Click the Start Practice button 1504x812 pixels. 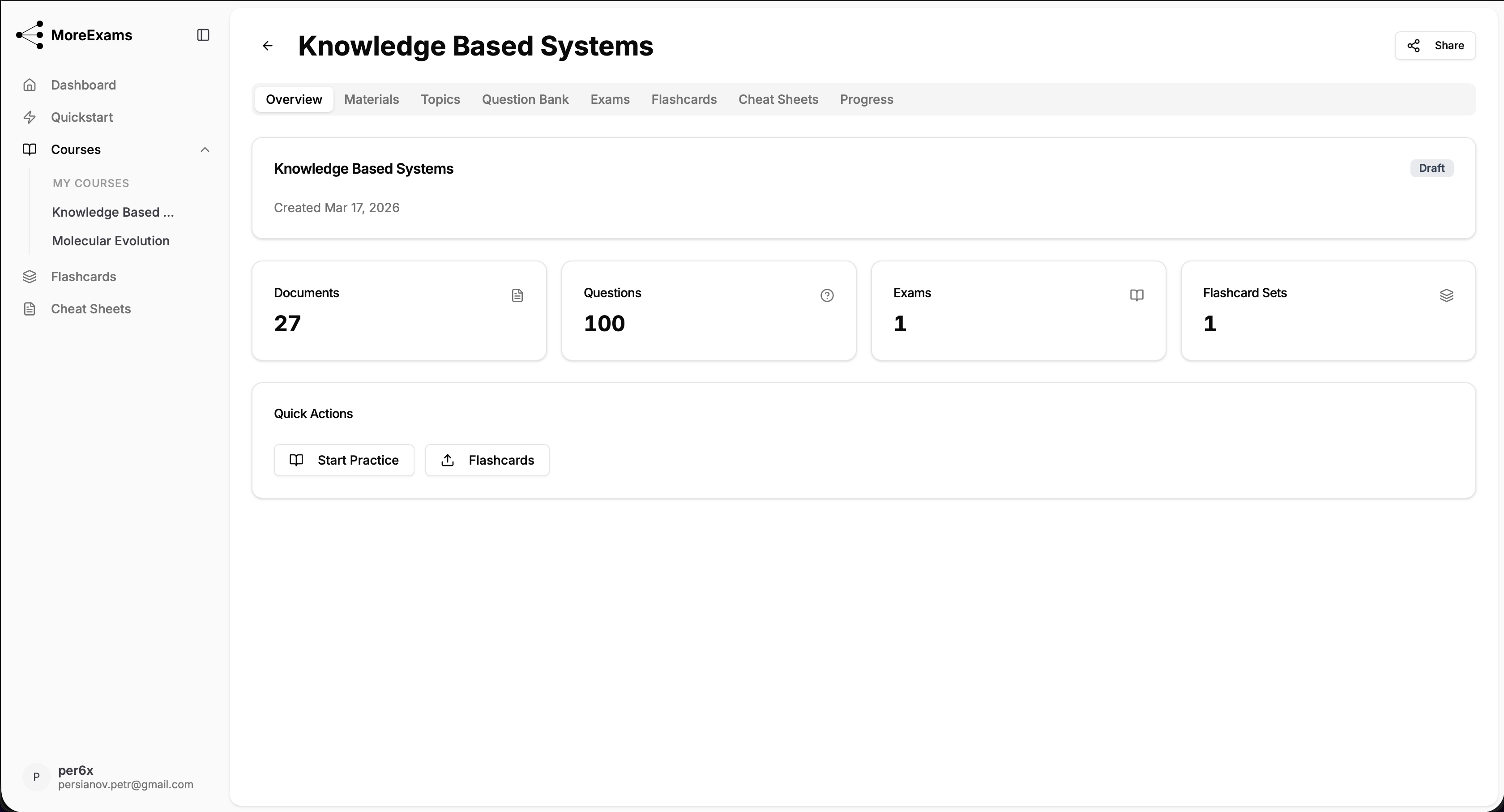(344, 460)
